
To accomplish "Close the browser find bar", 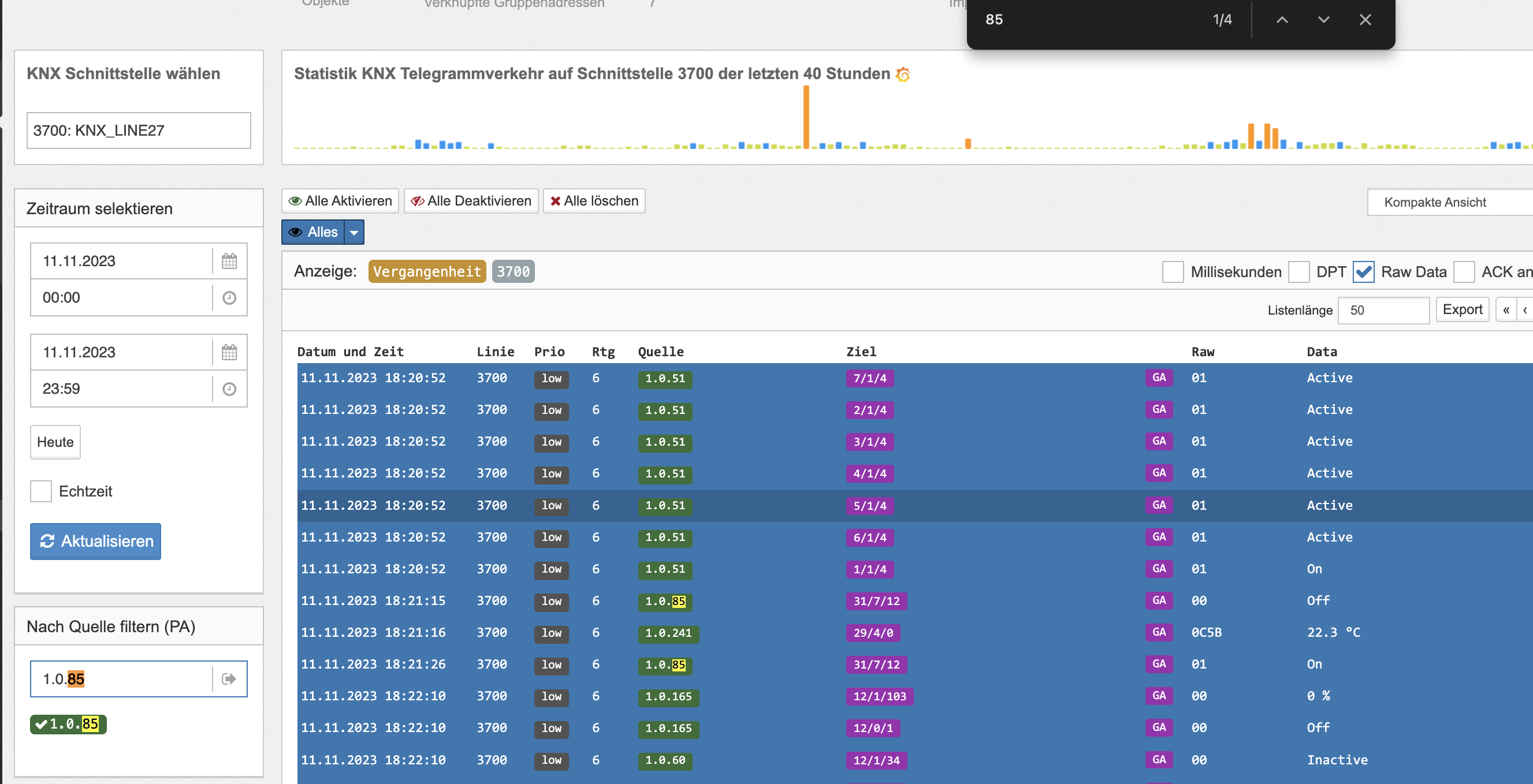I will 1365,20.
